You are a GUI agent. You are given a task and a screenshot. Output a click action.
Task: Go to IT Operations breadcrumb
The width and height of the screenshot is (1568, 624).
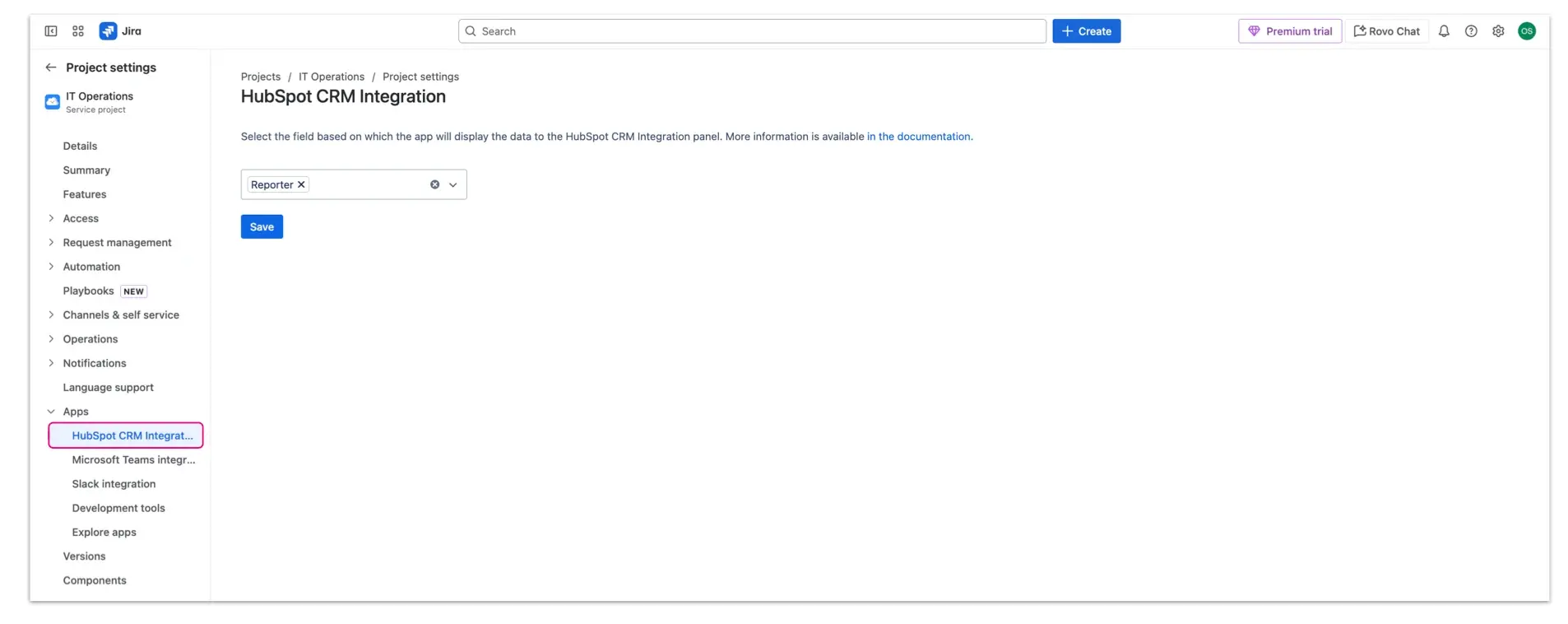pos(331,77)
